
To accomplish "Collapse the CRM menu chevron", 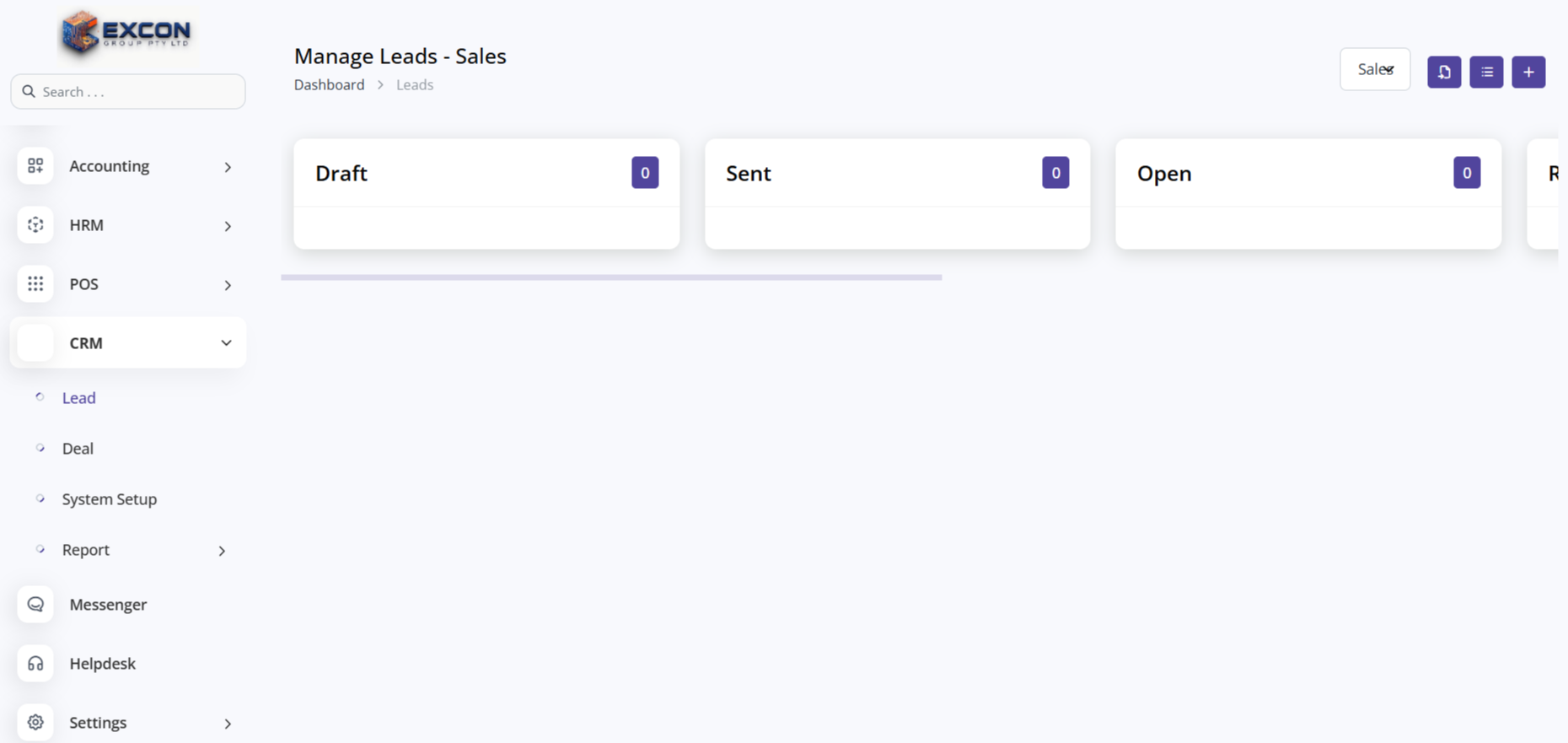I will (226, 343).
